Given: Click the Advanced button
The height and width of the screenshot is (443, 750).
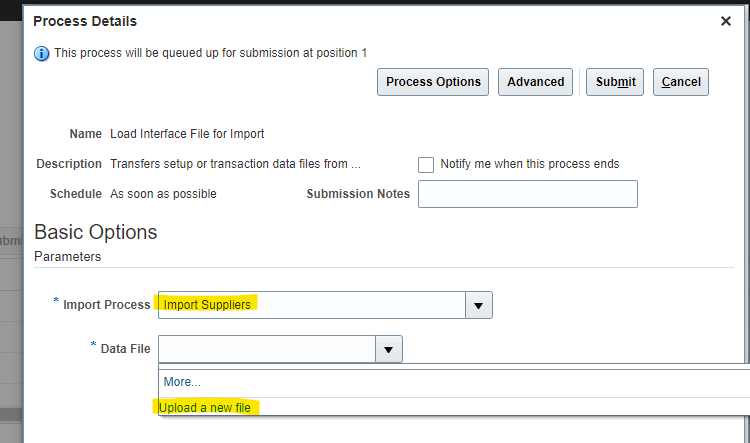Looking at the screenshot, I should pos(535,82).
